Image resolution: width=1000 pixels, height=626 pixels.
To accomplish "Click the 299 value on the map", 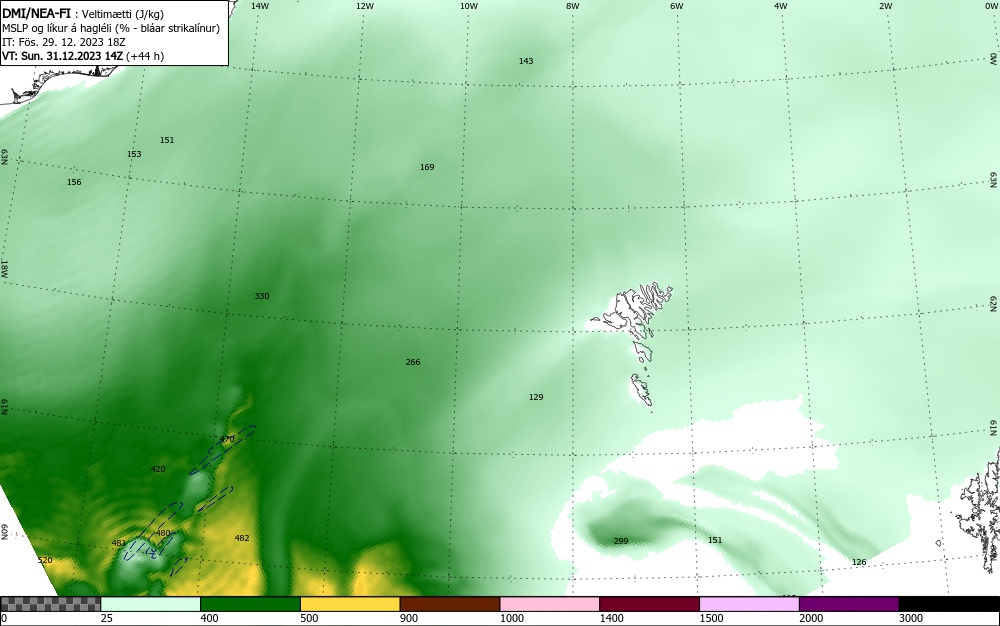I will (x=621, y=541).
